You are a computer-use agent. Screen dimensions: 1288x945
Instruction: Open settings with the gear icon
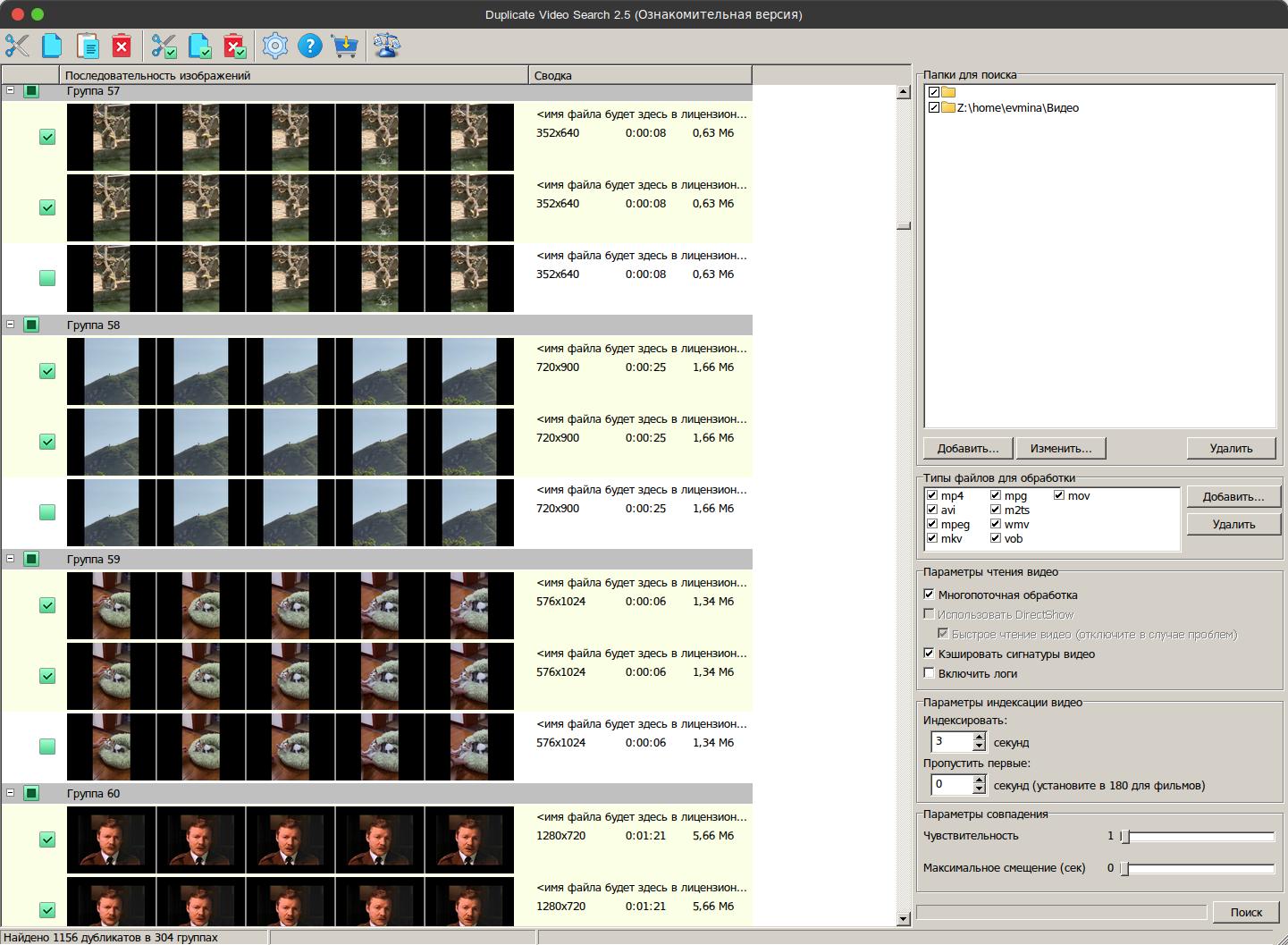click(275, 46)
